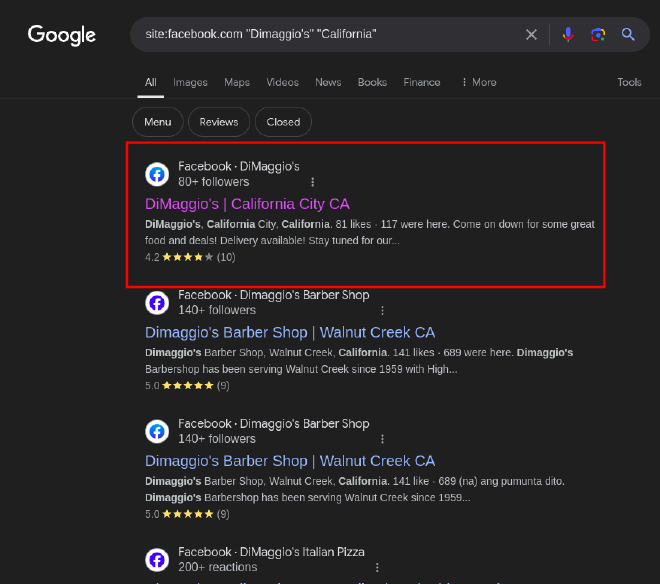The height and width of the screenshot is (584, 660).
Task: Open the Maps tab
Action: pos(237,82)
